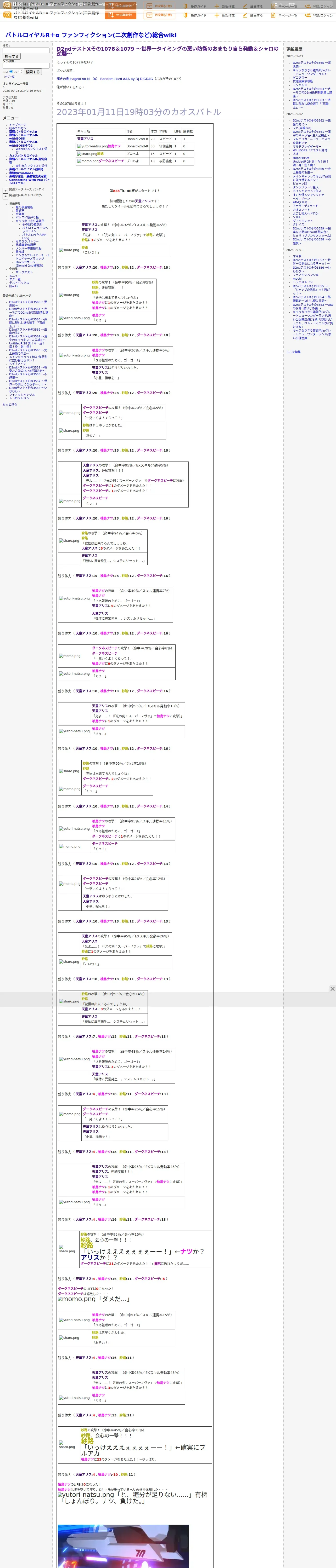The width and height of the screenshot is (336, 1568).
Task: Open ガンダムブレイカー3 バトロイヤーズラウンジ link
Action: 32,257
